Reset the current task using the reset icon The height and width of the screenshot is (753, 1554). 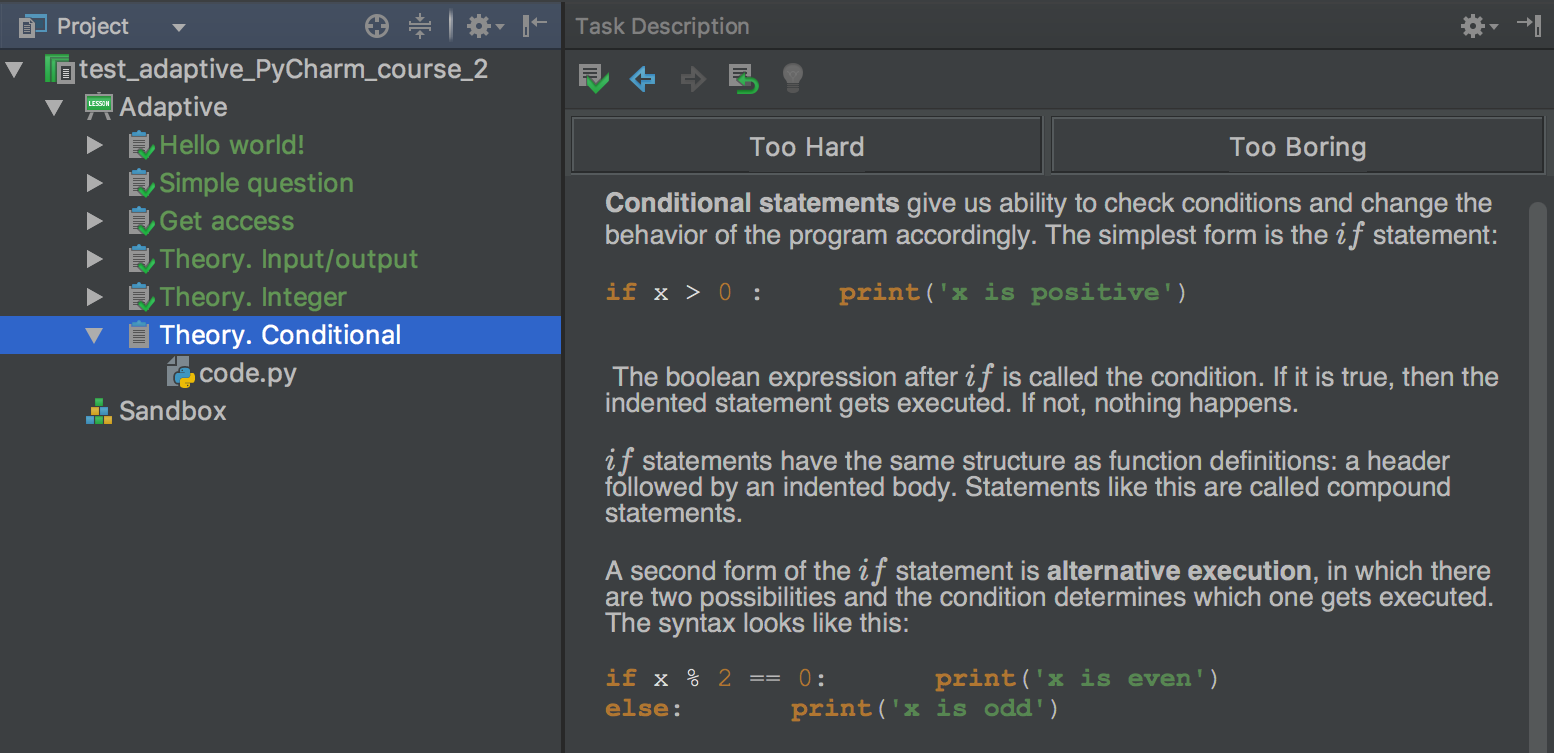pyautogui.click(x=742, y=79)
